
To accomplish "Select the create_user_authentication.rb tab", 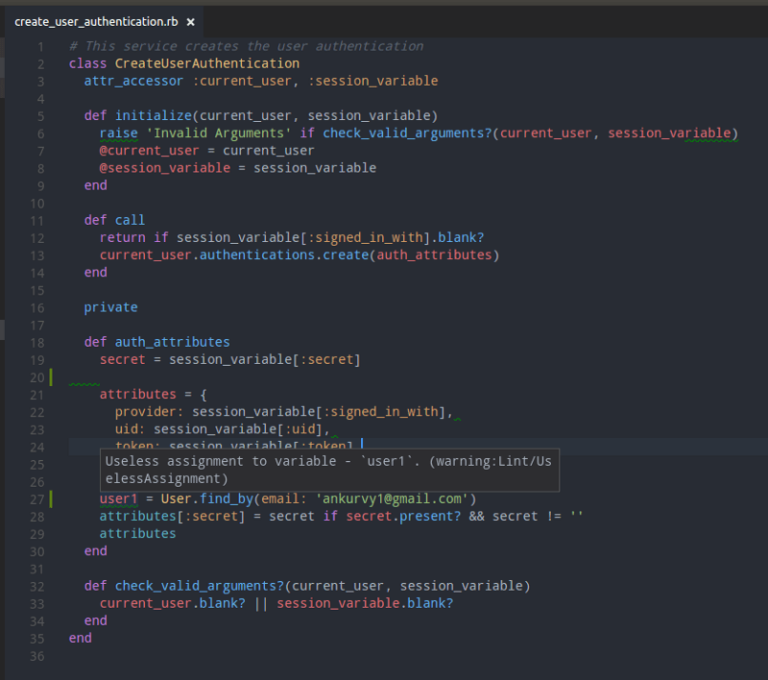I will pyautogui.click(x=96, y=21).
